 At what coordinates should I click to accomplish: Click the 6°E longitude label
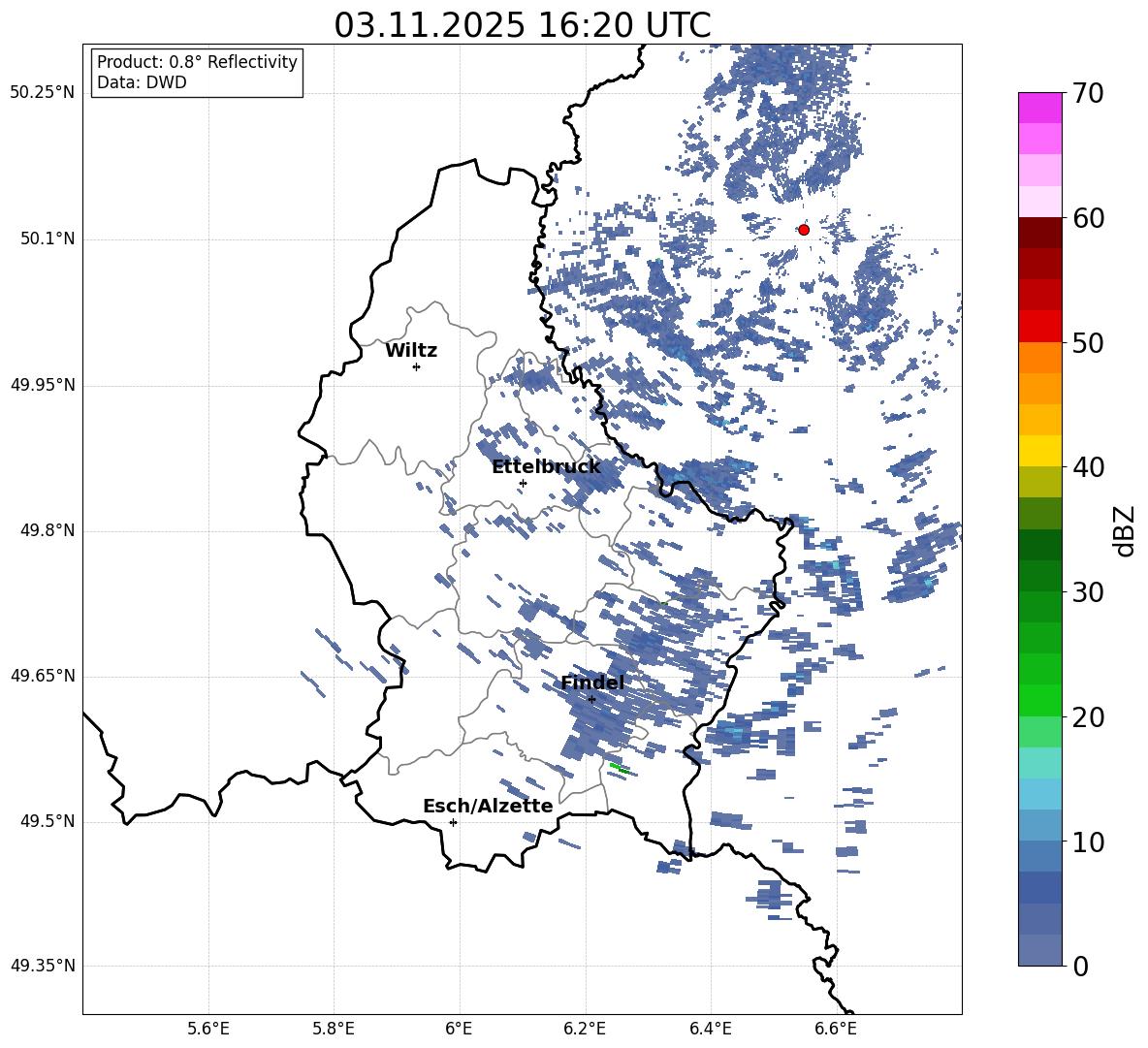click(460, 1030)
